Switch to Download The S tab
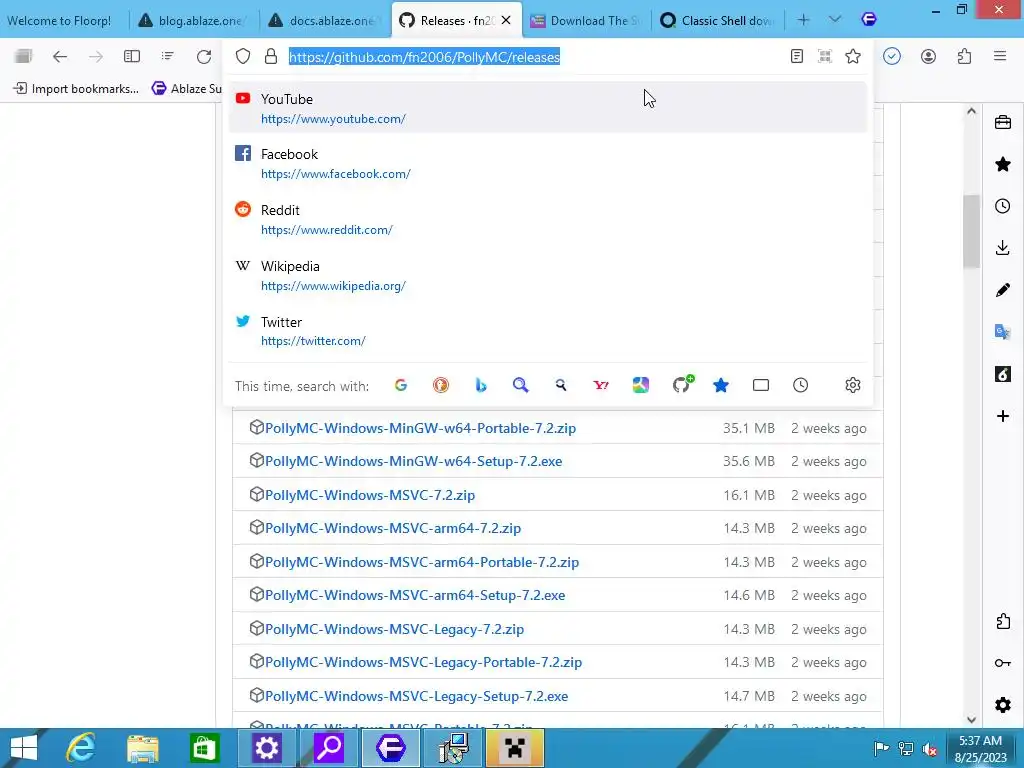The width and height of the screenshot is (1024, 768). [586, 21]
